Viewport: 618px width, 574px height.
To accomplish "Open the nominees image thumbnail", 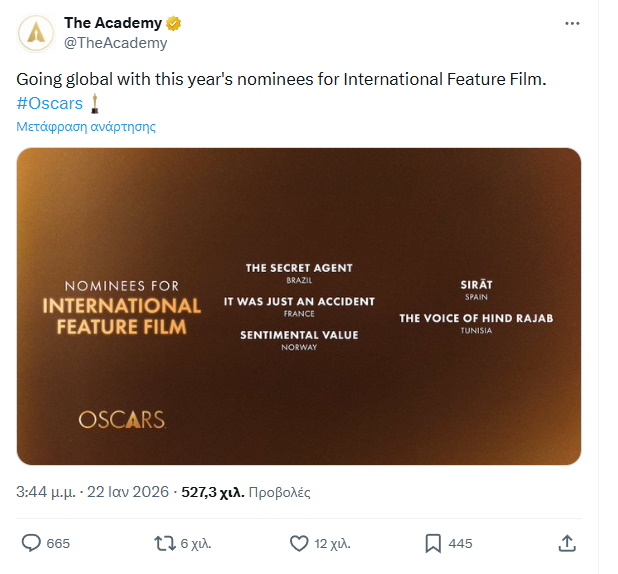I will (x=299, y=306).
